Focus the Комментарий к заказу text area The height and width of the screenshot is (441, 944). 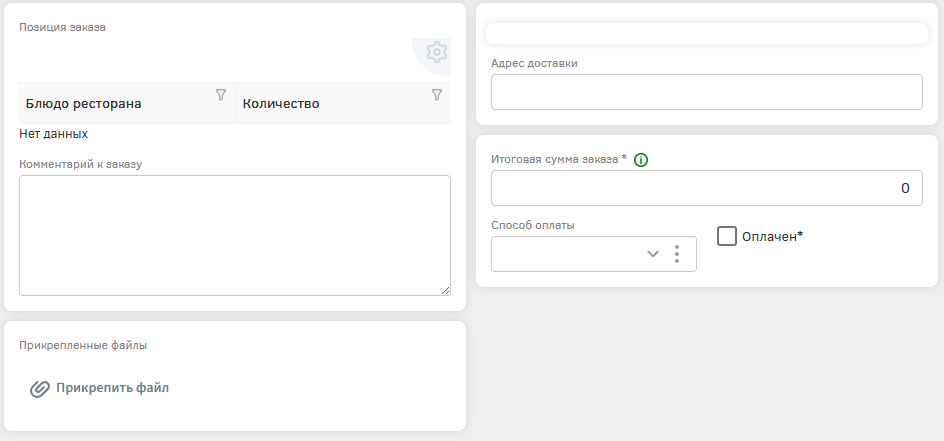pos(234,235)
